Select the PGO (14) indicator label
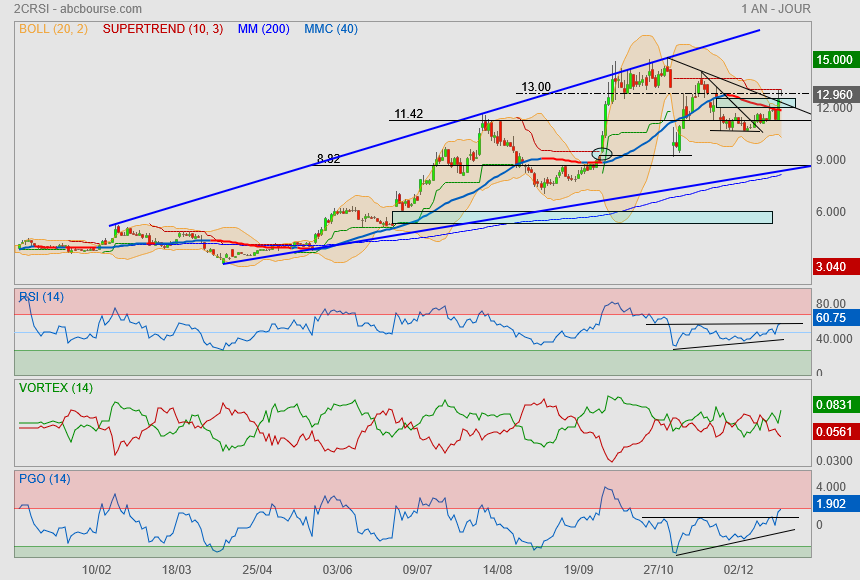The height and width of the screenshot is (580, 860). tap(44, 478)
